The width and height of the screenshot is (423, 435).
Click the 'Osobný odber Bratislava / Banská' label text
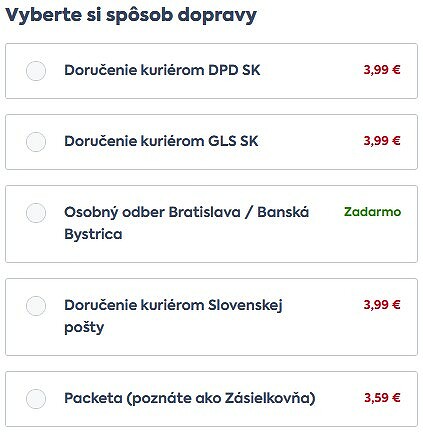click(x=187, y=213)
